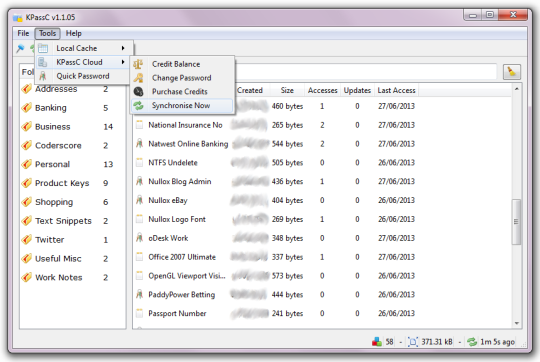The width and height of the screenshot is (540, 362).
Task: Click the blue pin toolbar icon
Action: pyautogui.click(x=21, y=49)
